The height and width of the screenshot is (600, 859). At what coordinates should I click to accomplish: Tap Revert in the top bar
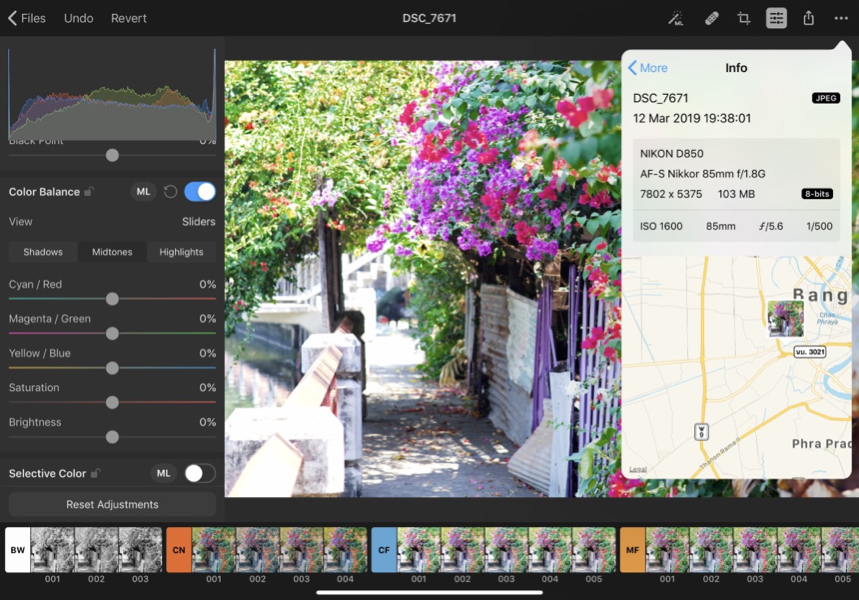click(x=129, y=18)
